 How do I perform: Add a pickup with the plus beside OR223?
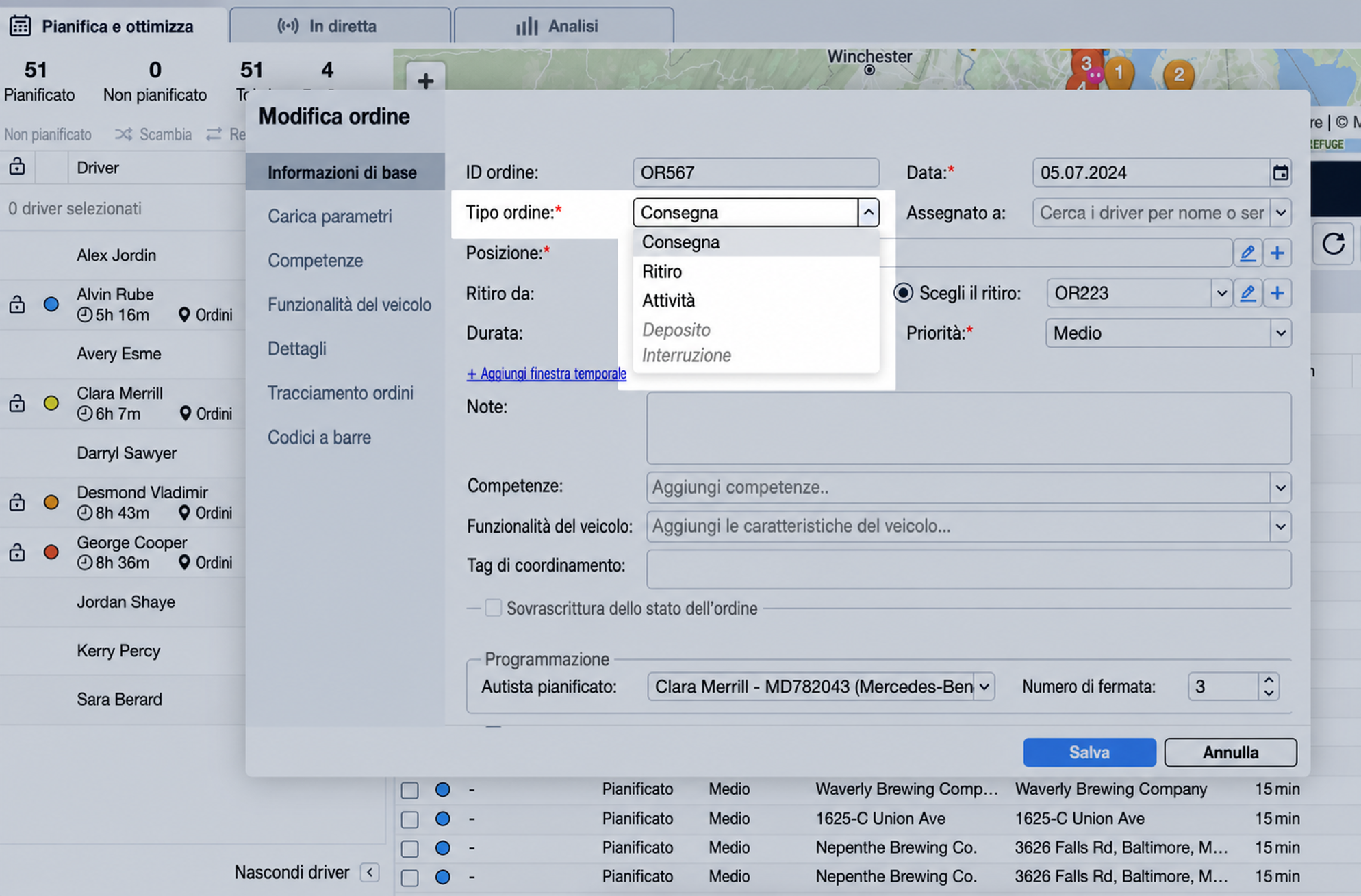1277,294
